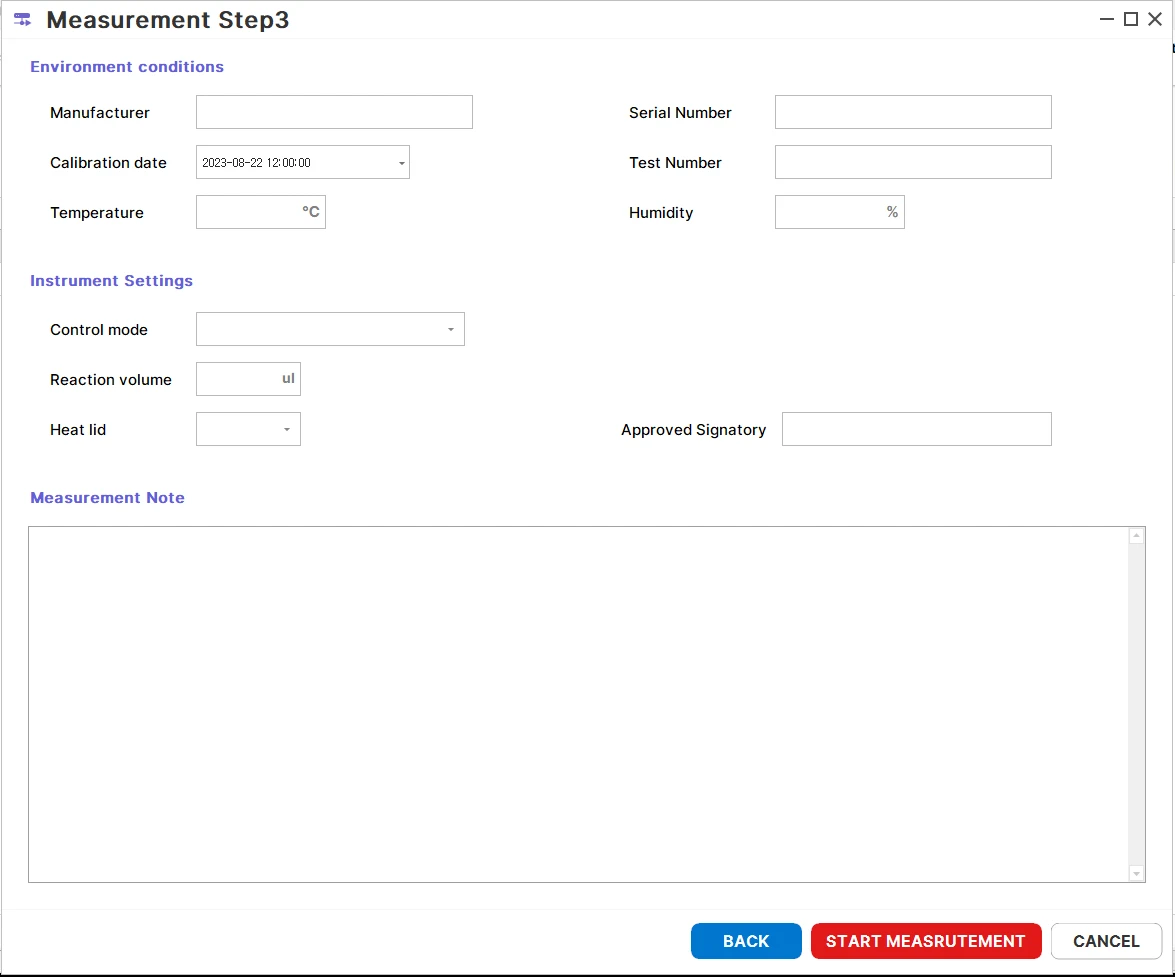Click the Approved Signatory label
The width and height of the screenshot is (1175, 977).
pos(694,430)
